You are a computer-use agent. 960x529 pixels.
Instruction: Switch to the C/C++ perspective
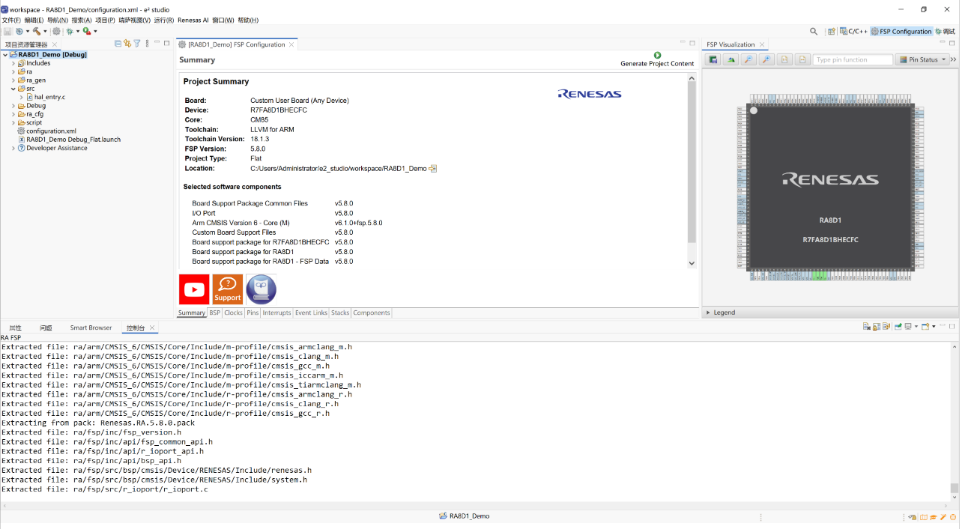point(853,31)
